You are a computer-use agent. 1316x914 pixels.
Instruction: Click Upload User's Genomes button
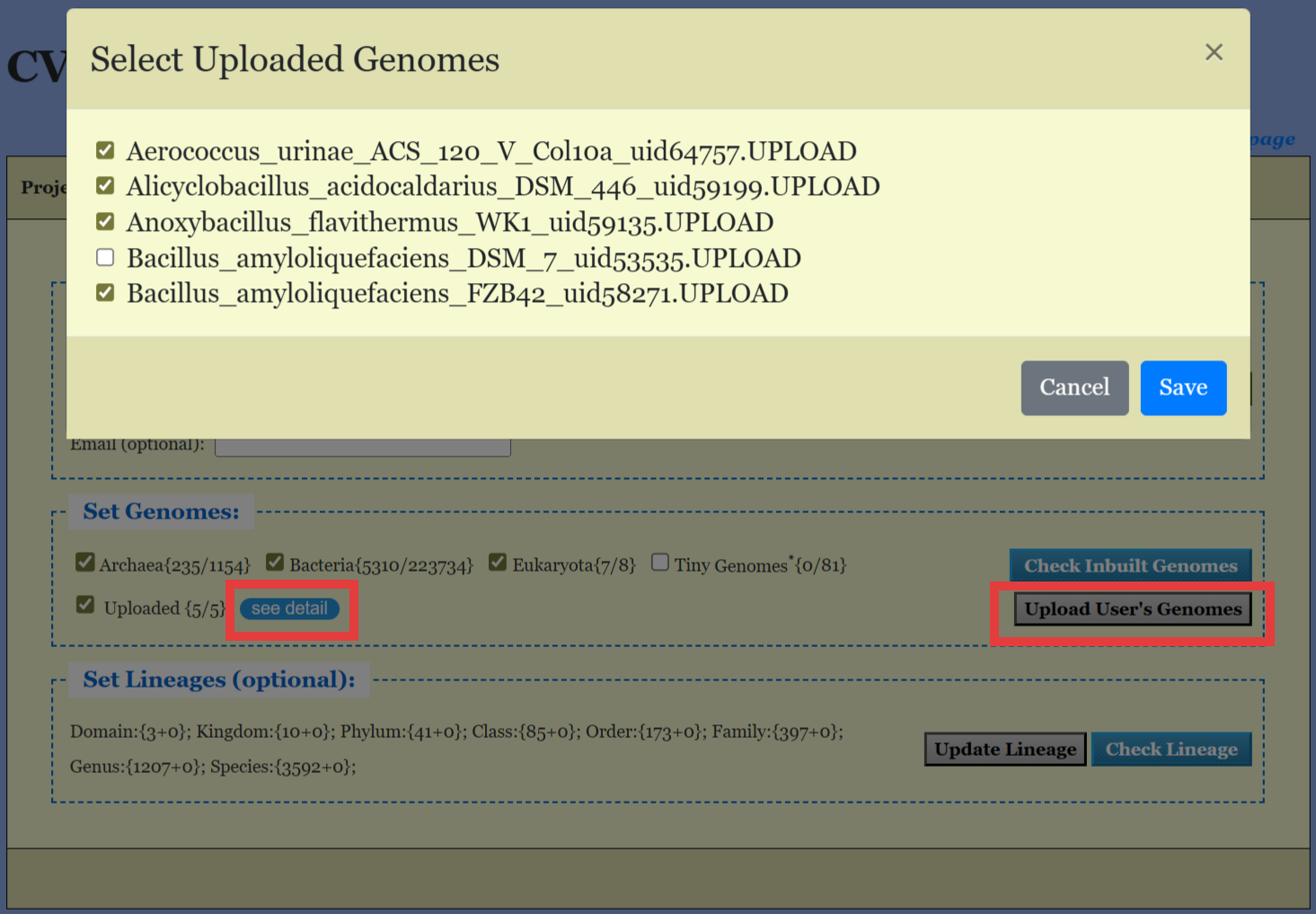pos(1132,609)
